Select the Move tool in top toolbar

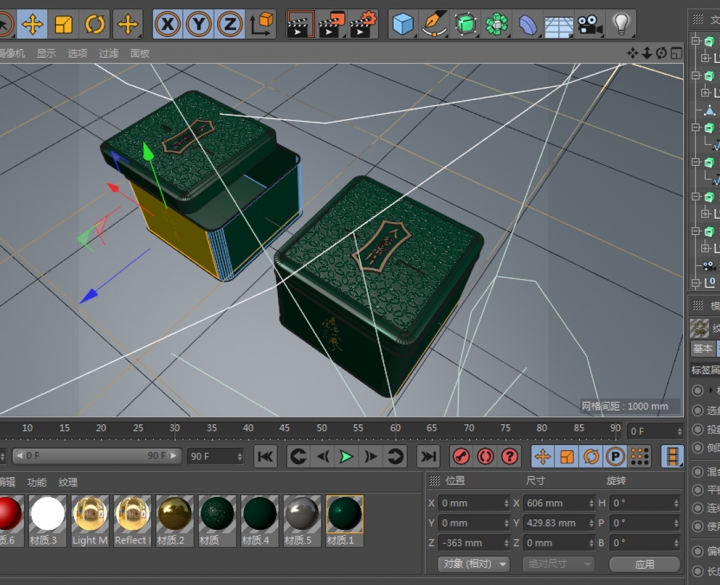pos(32,23)
